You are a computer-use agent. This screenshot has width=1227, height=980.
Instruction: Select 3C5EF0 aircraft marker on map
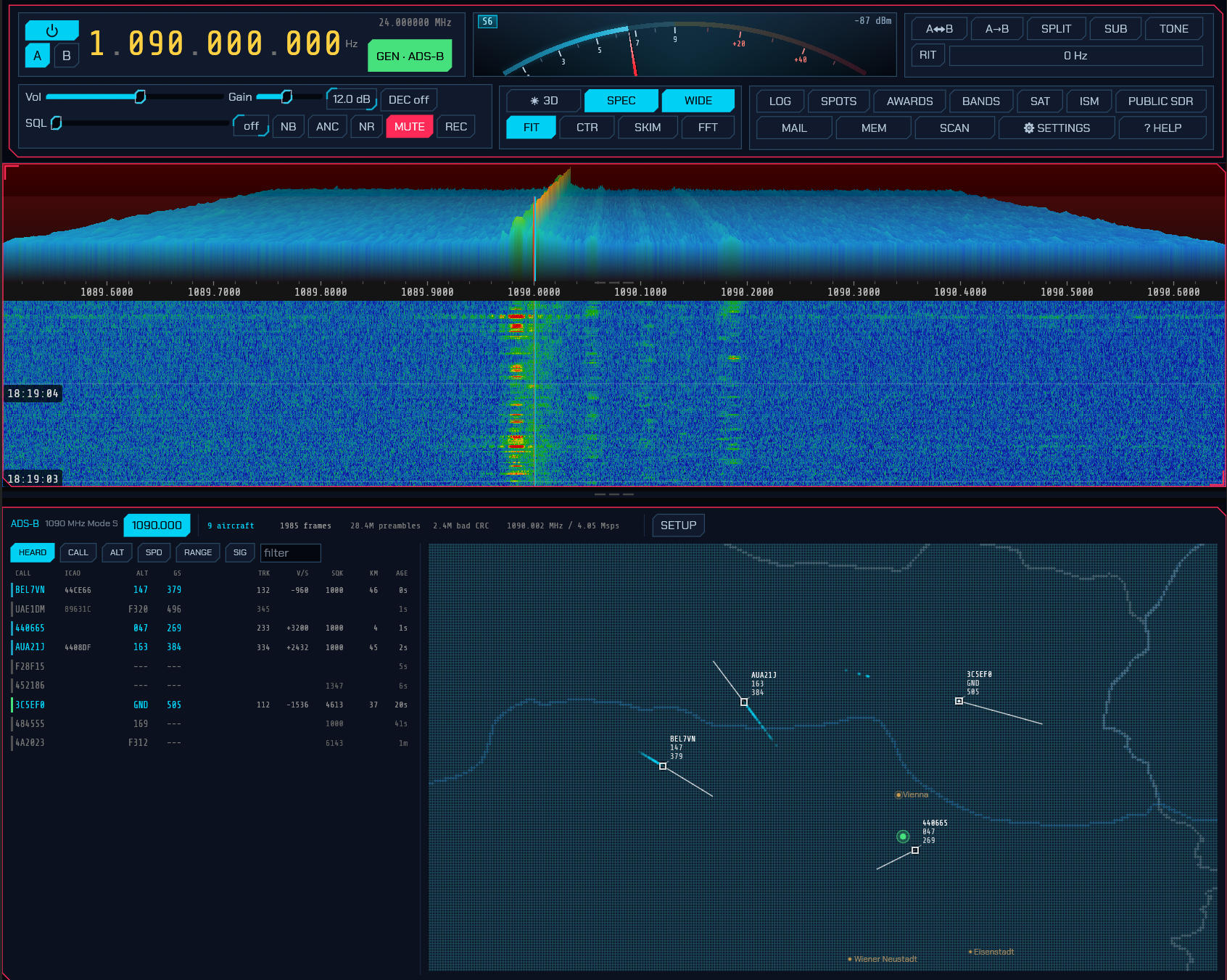tap(959, 701)
